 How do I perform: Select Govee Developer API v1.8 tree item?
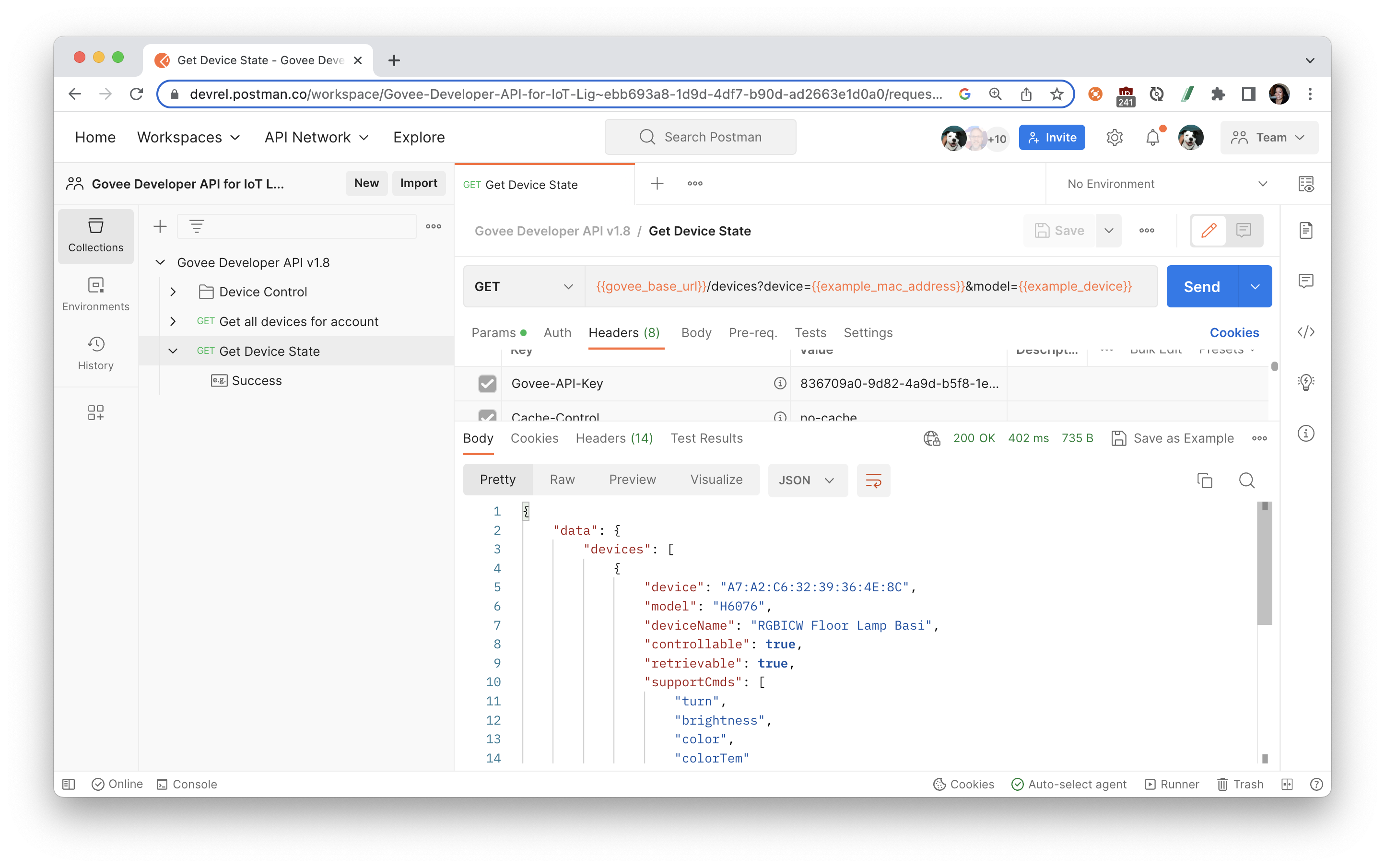(254, 262)
